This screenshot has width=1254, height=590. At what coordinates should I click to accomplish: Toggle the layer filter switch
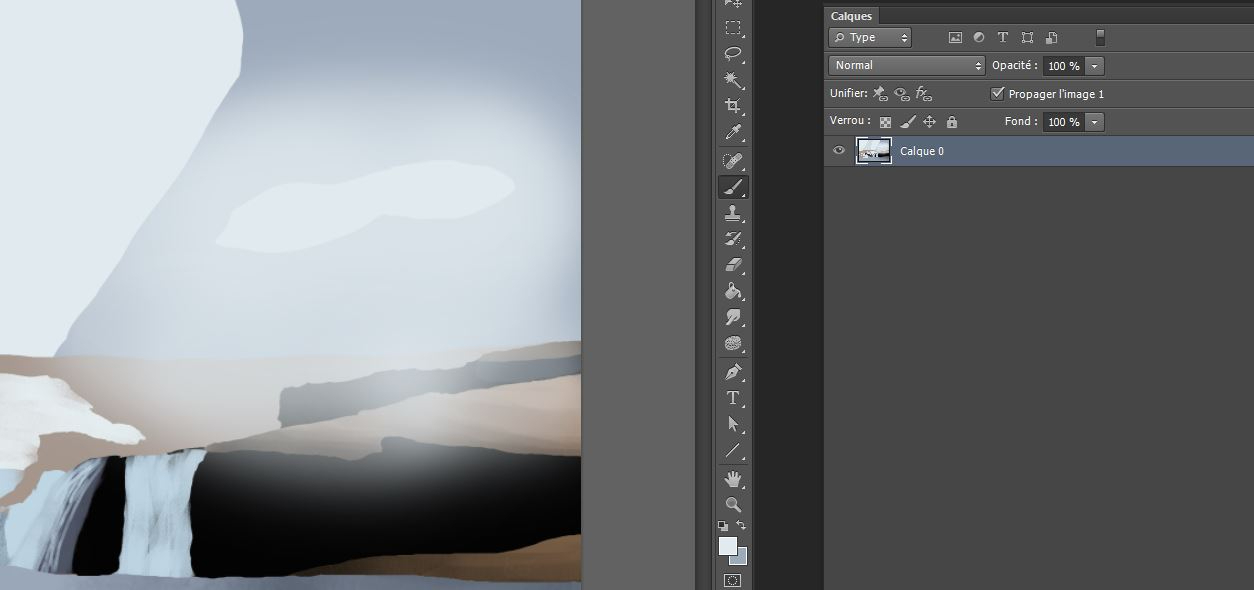(1100, 38)
